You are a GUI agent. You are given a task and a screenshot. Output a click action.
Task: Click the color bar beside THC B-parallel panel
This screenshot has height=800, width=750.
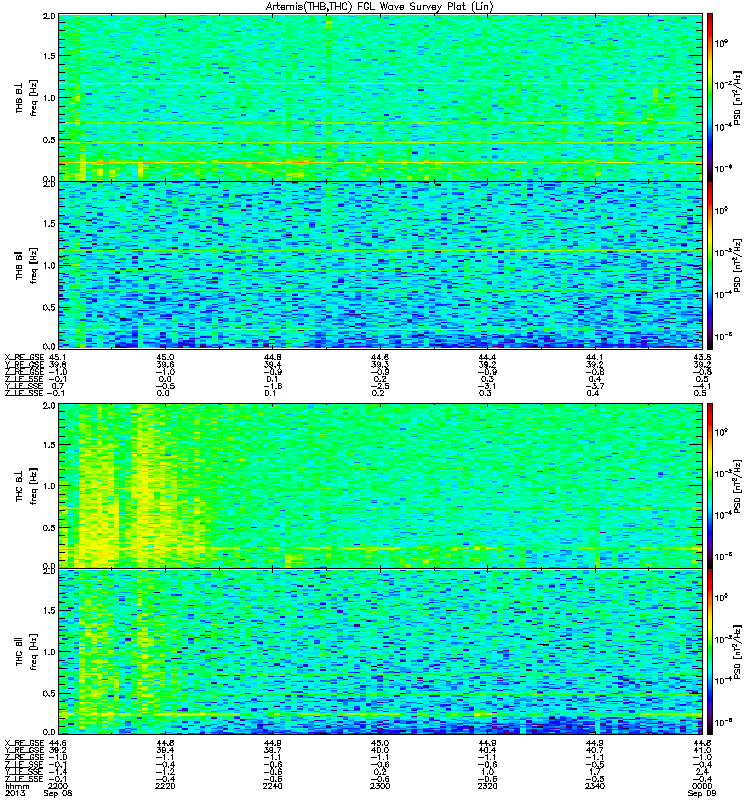point(710,652)
